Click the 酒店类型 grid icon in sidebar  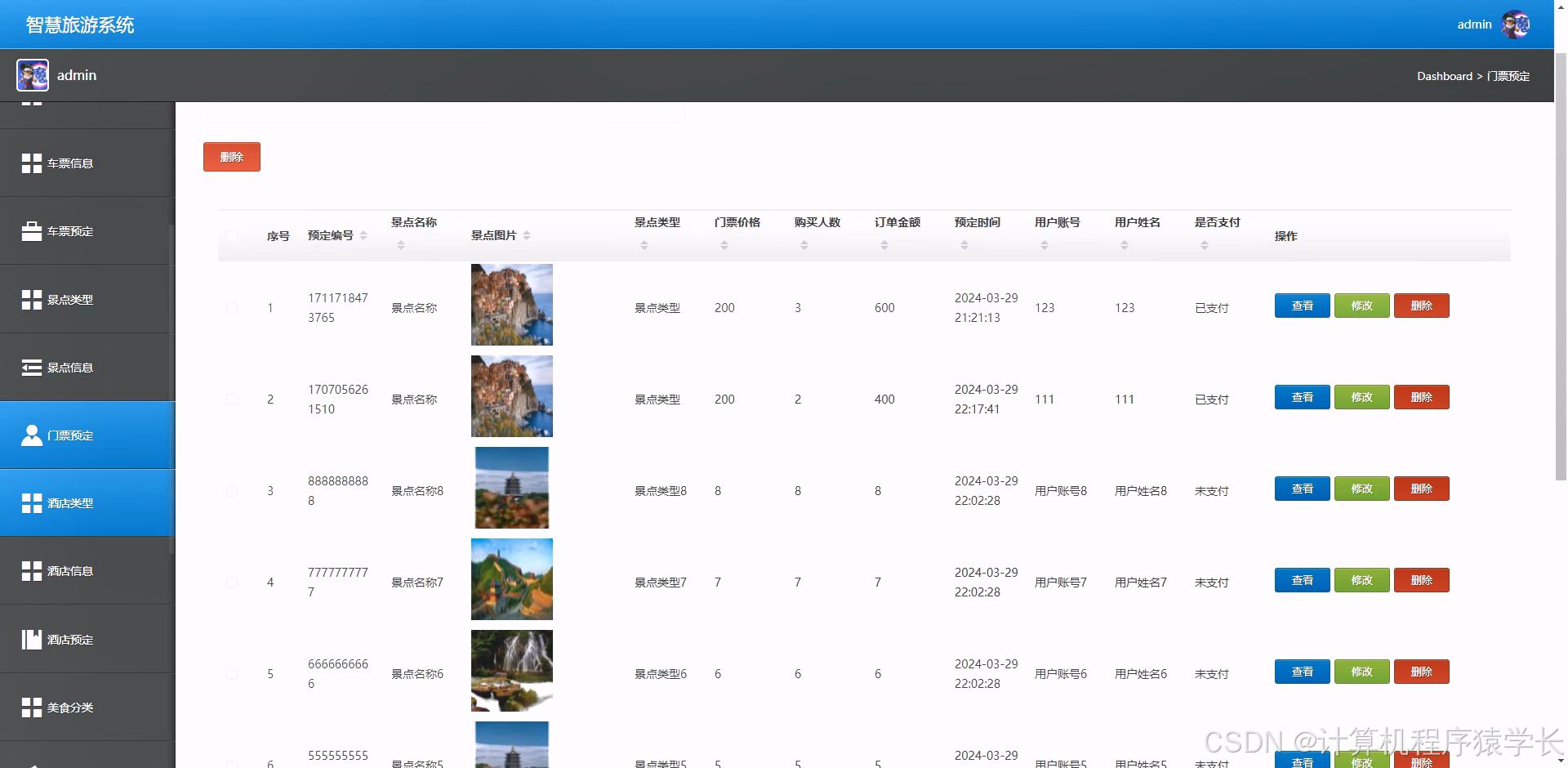(32, 503)
